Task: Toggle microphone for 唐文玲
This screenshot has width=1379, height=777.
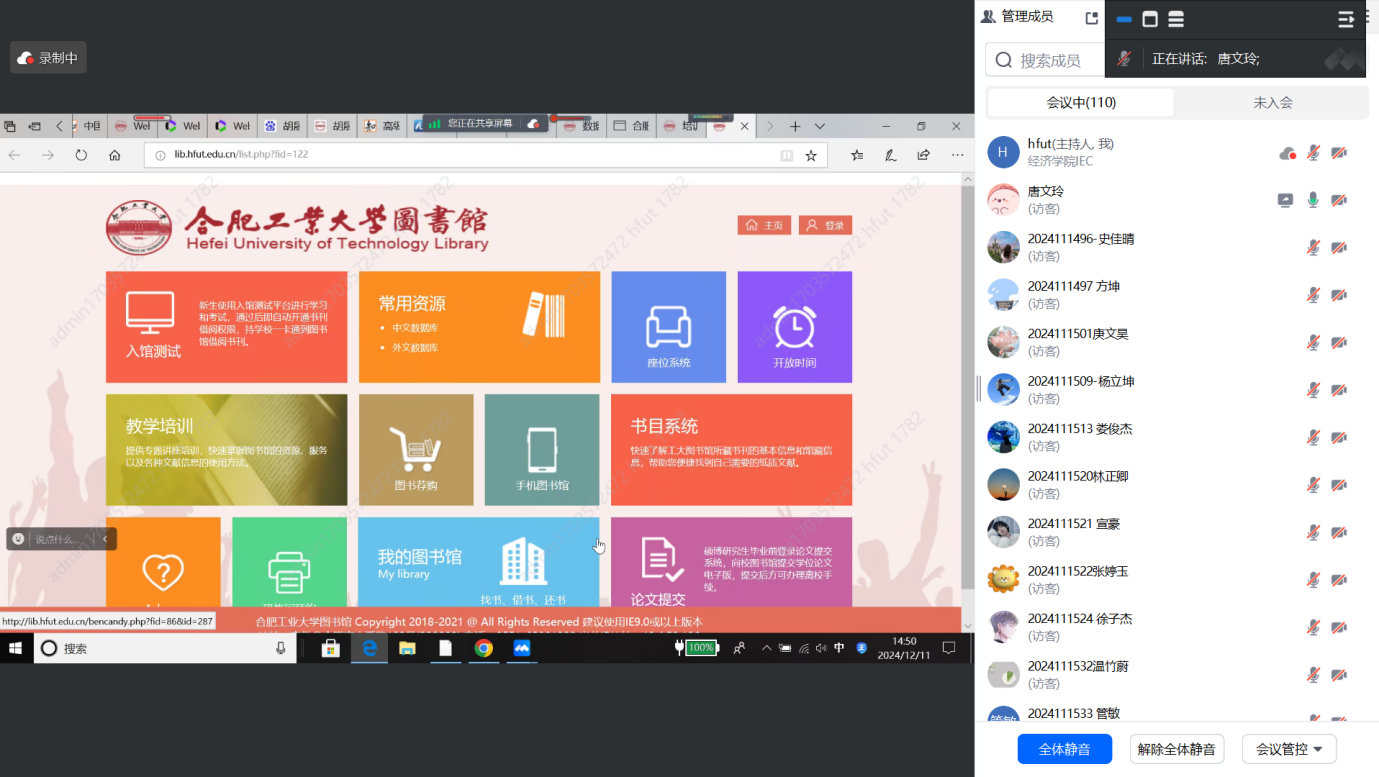Action: point(1313,200)
